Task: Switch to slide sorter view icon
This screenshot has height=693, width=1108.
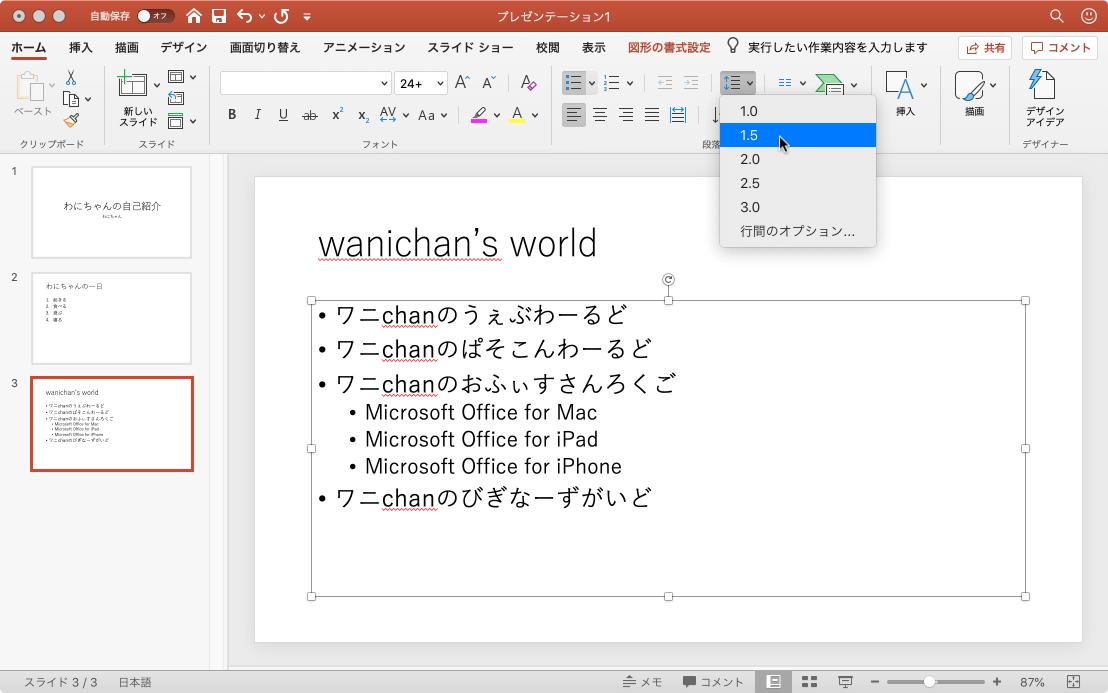Action: [810, 681]
